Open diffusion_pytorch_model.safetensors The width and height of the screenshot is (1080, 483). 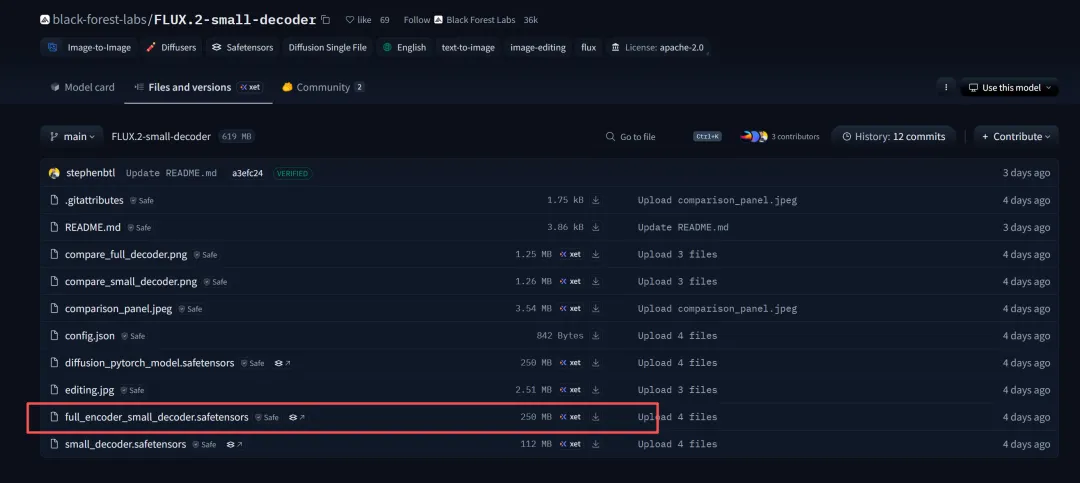(149, 362)
